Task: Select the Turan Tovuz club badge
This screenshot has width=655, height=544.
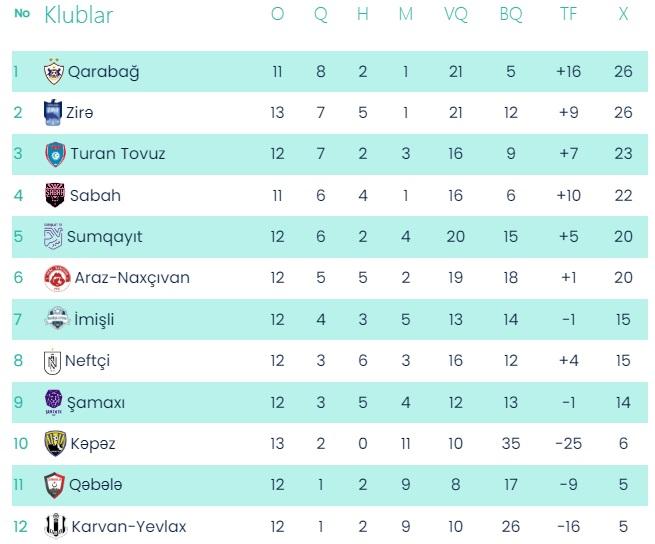Action: coord(54,154)
